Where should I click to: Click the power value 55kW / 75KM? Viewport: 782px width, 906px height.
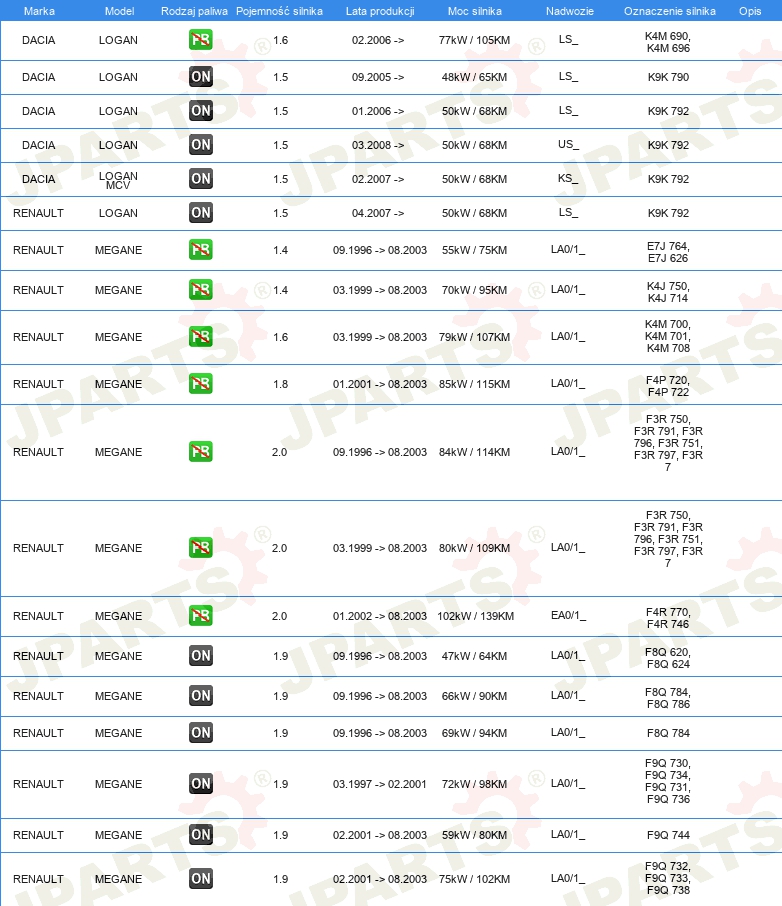[475, 250]
